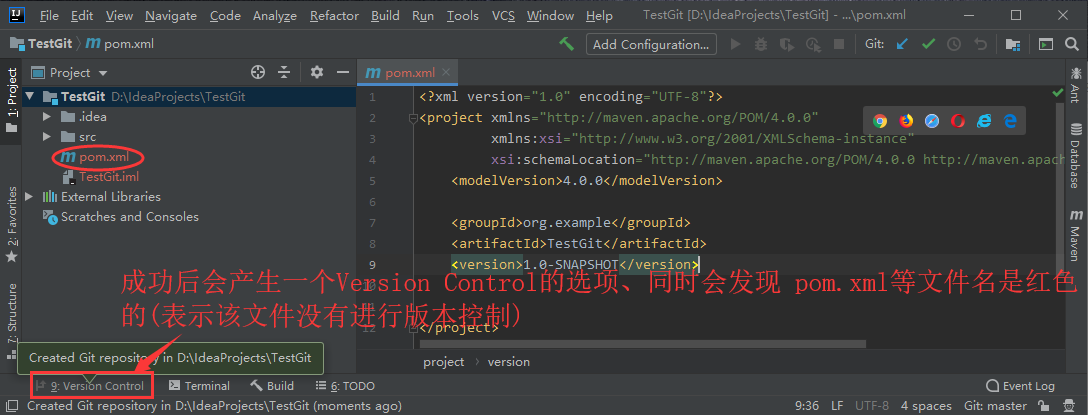The width and height of the screenshot is (1088, 415).
Task: Open pom.xml in Safari browser icon
Action: [x=932, y=121]
